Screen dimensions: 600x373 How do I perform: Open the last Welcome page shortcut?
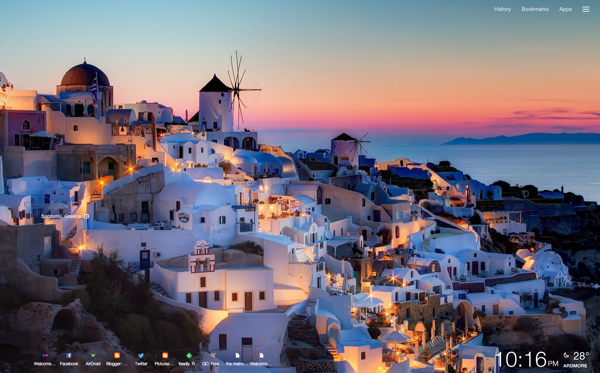point(261,355)
